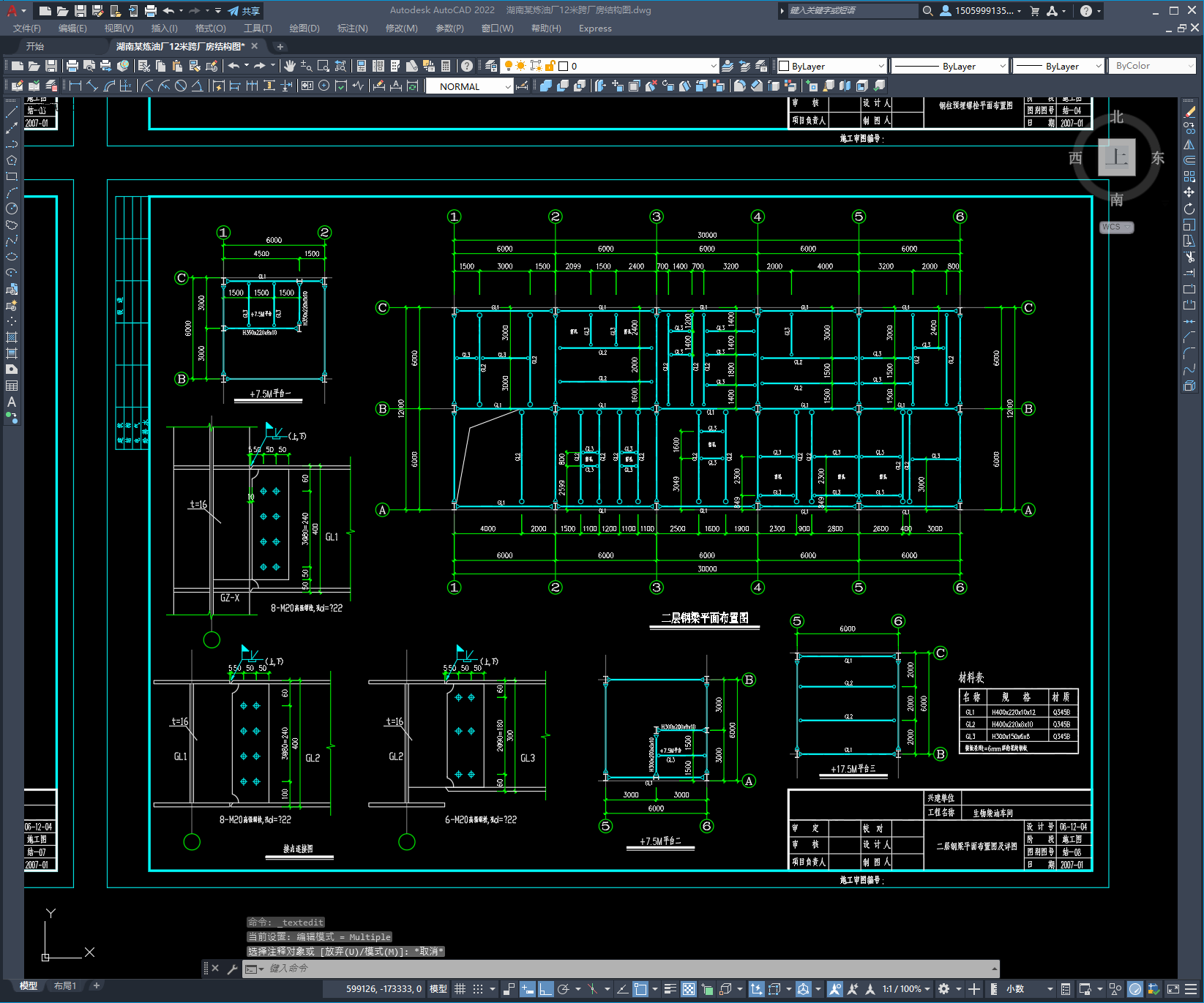Image resolution: width=1204 pixels, height=1003 pixels.
Task: Toggle dynamic input in status bar
Action: pyautogui.click(x=527, y=989)
